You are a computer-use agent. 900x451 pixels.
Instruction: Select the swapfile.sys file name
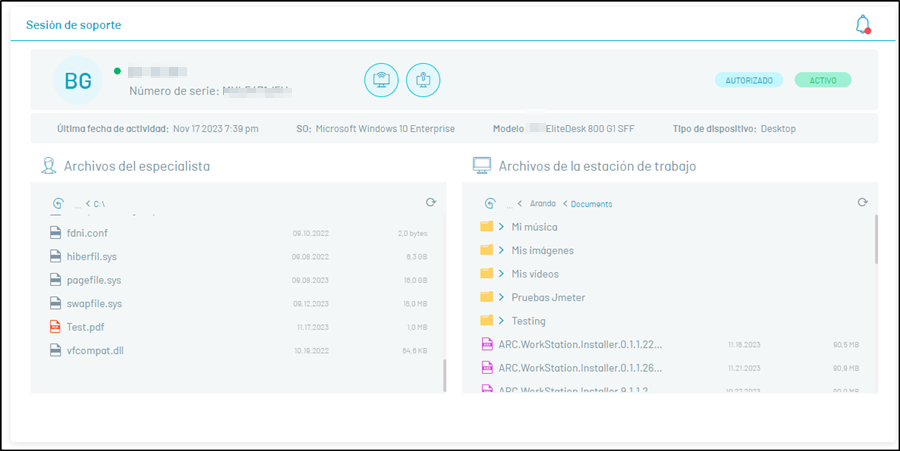94,304
